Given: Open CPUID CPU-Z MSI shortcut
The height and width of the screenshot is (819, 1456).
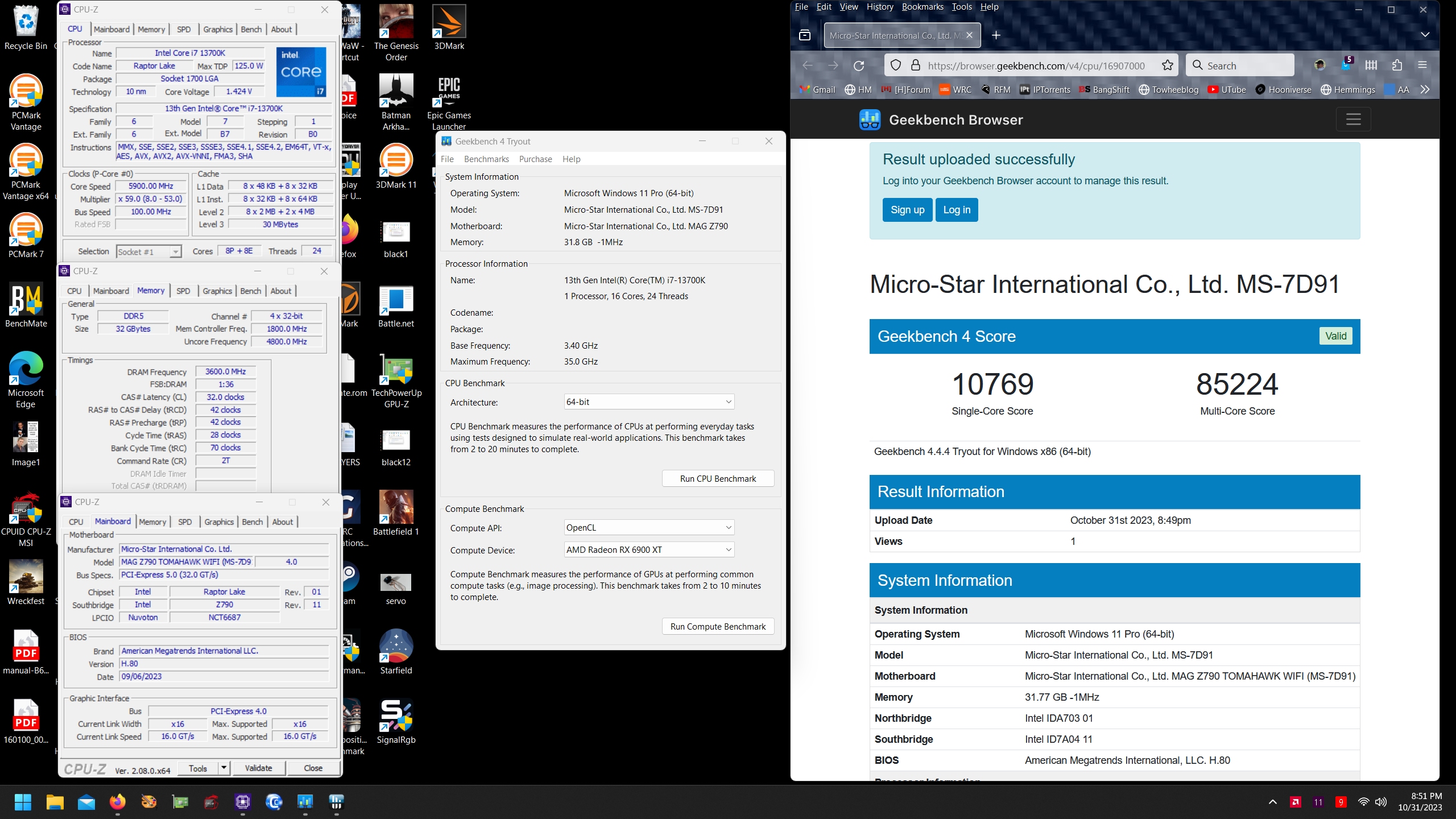Looking at the screenshot, I should coord(26,519).
